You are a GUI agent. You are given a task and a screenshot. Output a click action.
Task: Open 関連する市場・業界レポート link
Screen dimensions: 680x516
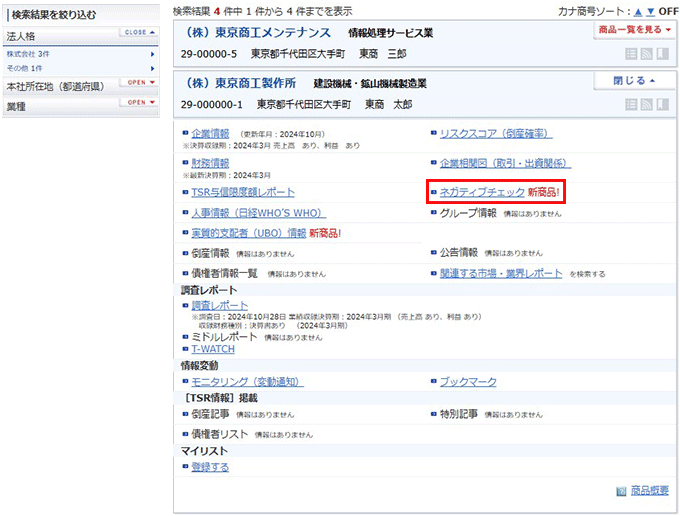(501, 274)
